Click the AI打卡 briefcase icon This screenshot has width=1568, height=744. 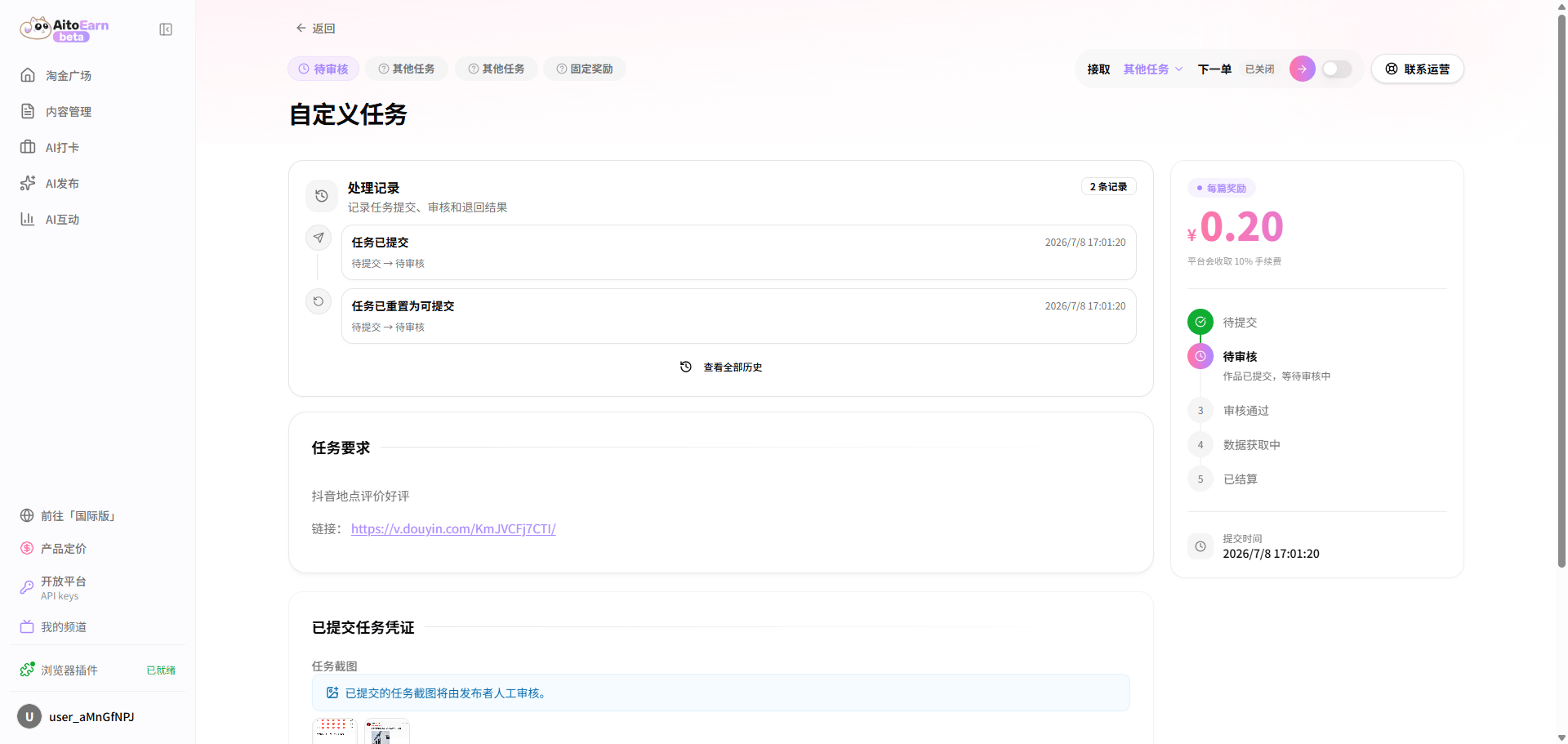coord(28,147)
